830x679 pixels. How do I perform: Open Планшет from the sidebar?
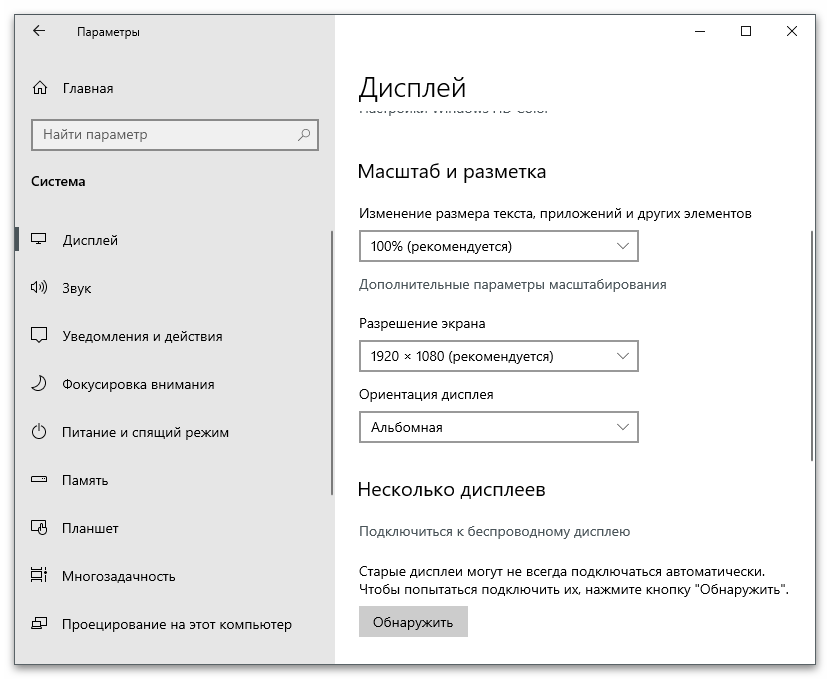[x=38, y=528]
